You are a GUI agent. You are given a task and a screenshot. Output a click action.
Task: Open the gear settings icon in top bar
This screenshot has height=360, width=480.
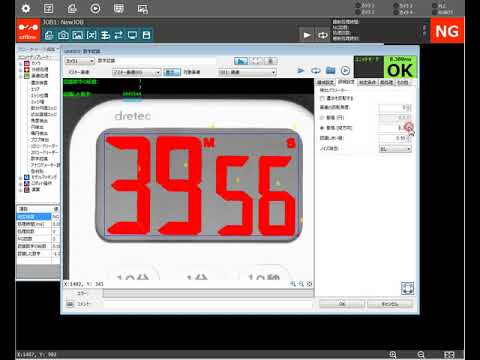pyautogui.click(x=26, y=8)
